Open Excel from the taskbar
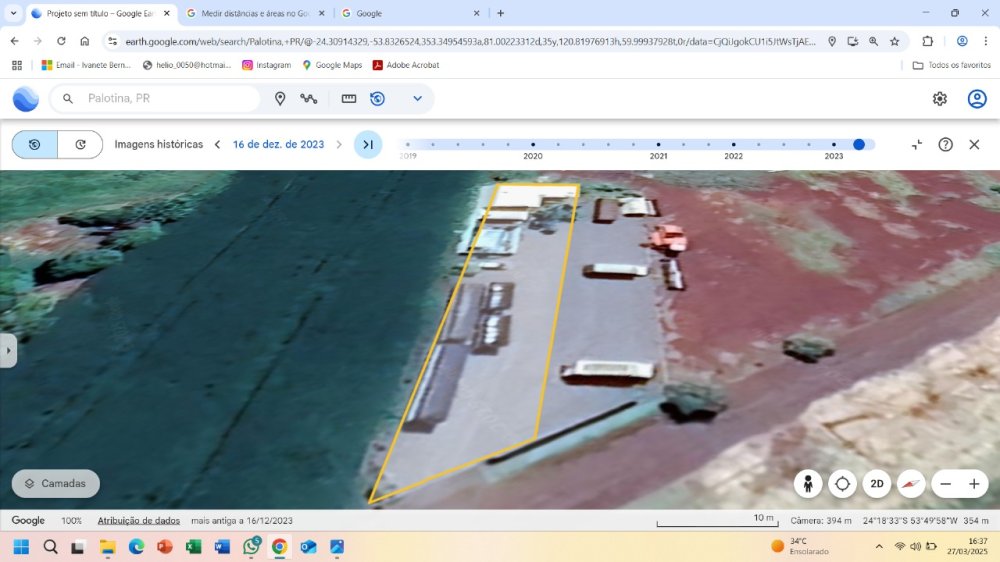This screenshot has width=1000, height=562. [193, 547]
